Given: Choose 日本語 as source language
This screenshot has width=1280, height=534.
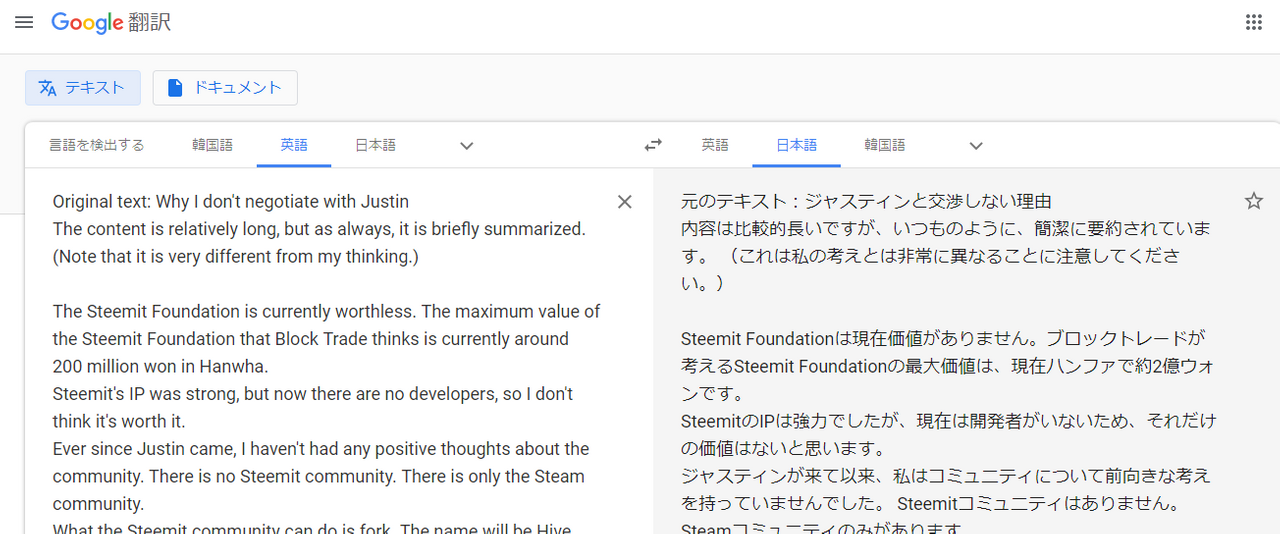Looking at the screenshot, I should click(x=375, y=145).
